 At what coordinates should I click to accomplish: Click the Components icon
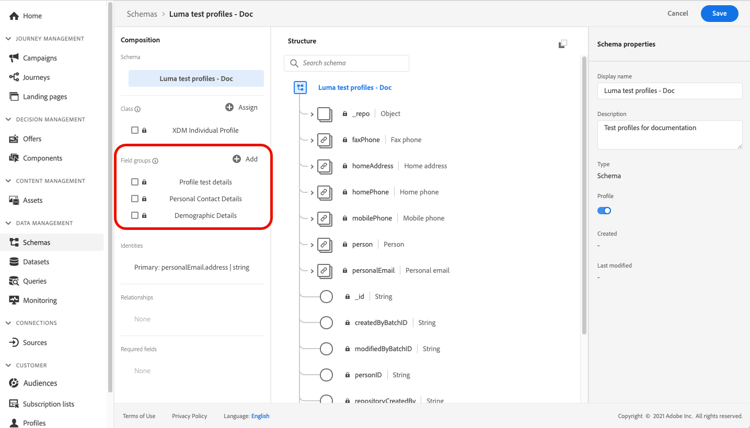(14, 158)
